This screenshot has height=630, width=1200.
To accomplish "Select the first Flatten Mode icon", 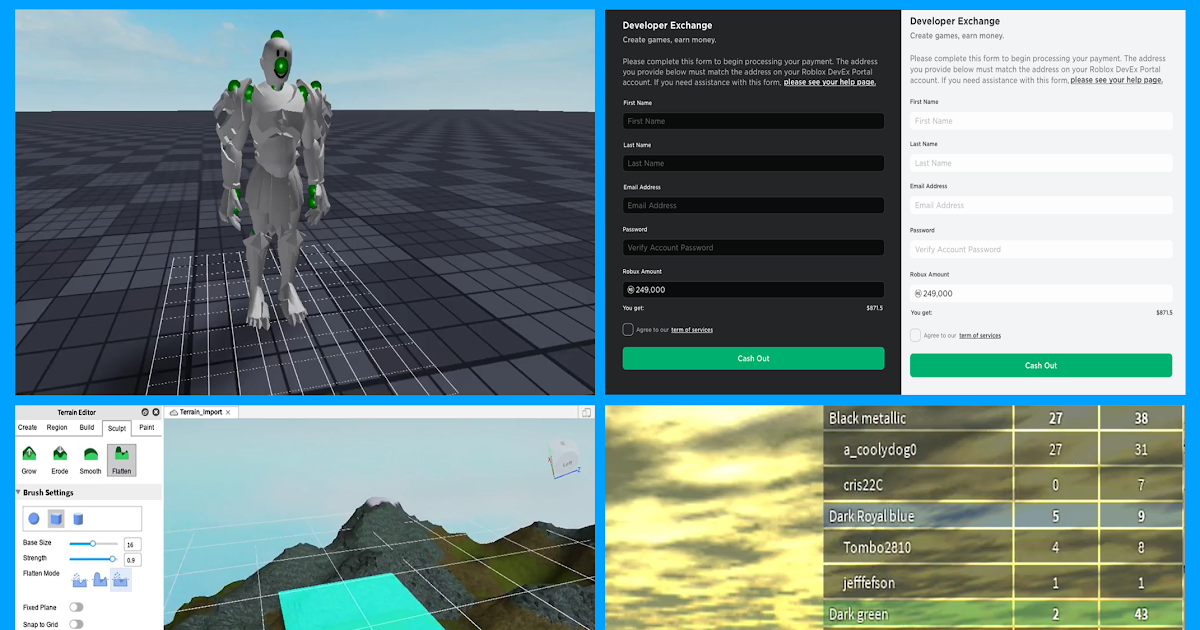I will pos(80,579).
